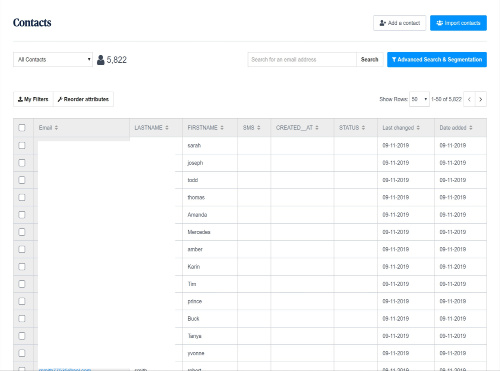Sort by FIRSTNAME column
The image size is (500, 371).
(205, 128)
